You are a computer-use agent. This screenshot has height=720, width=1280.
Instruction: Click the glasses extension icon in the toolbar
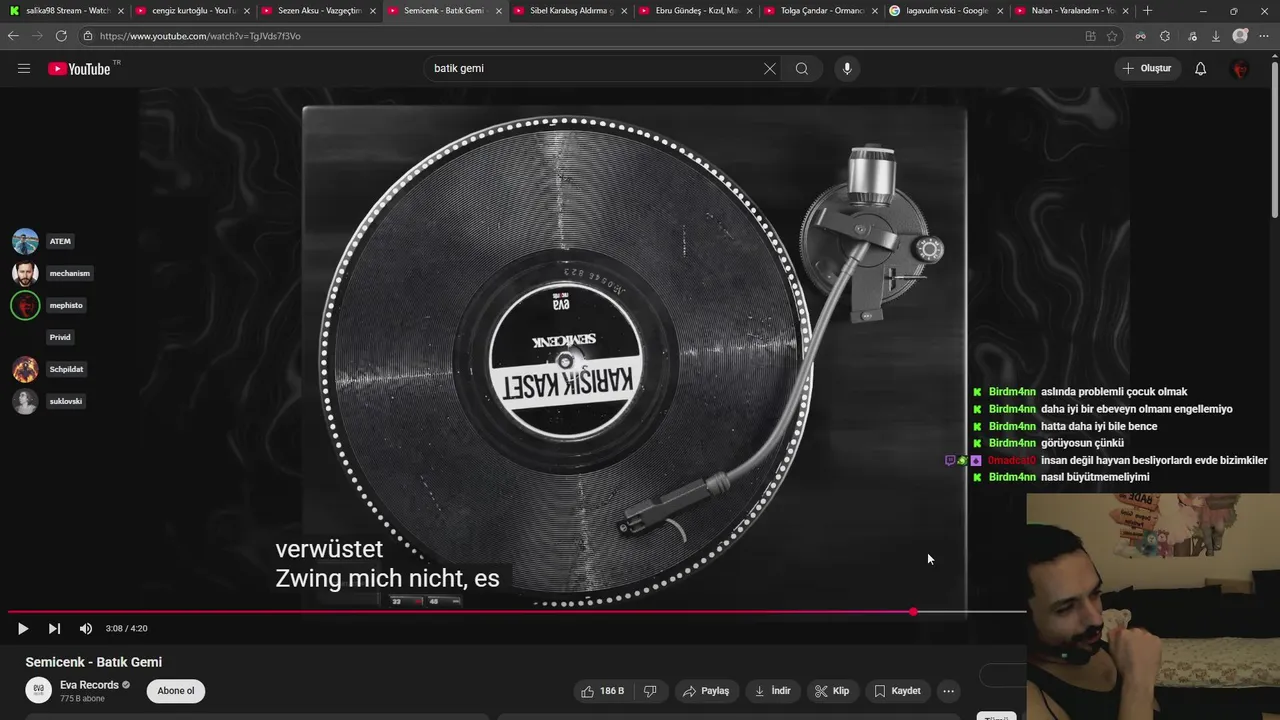tap(1140, 36)
